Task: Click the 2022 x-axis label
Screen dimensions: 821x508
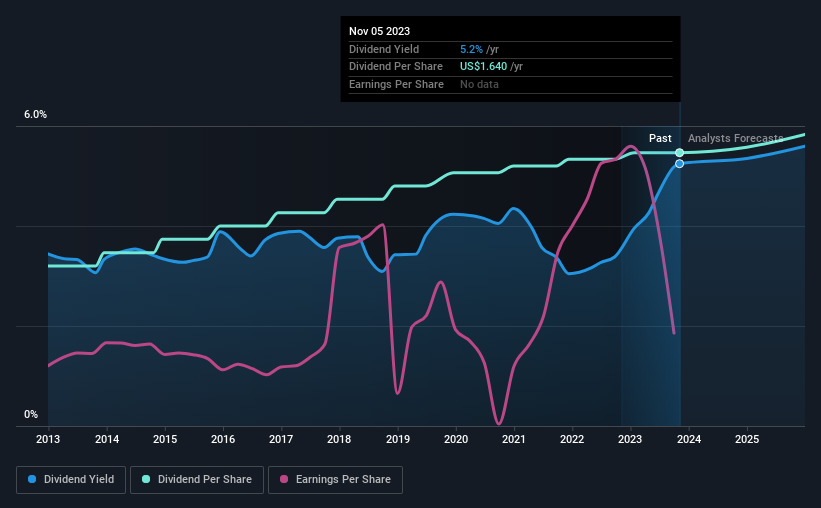Action: tap(572, 439)
